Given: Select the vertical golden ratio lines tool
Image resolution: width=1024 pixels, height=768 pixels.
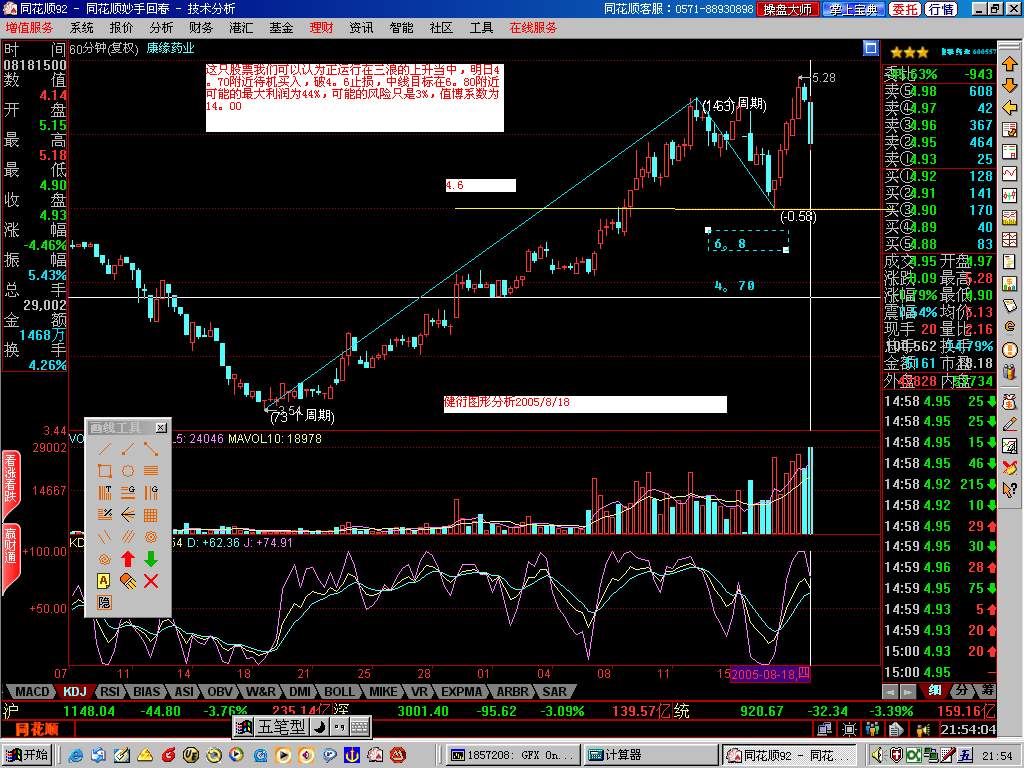Looking at the screenshot, I should pos(151,492).
